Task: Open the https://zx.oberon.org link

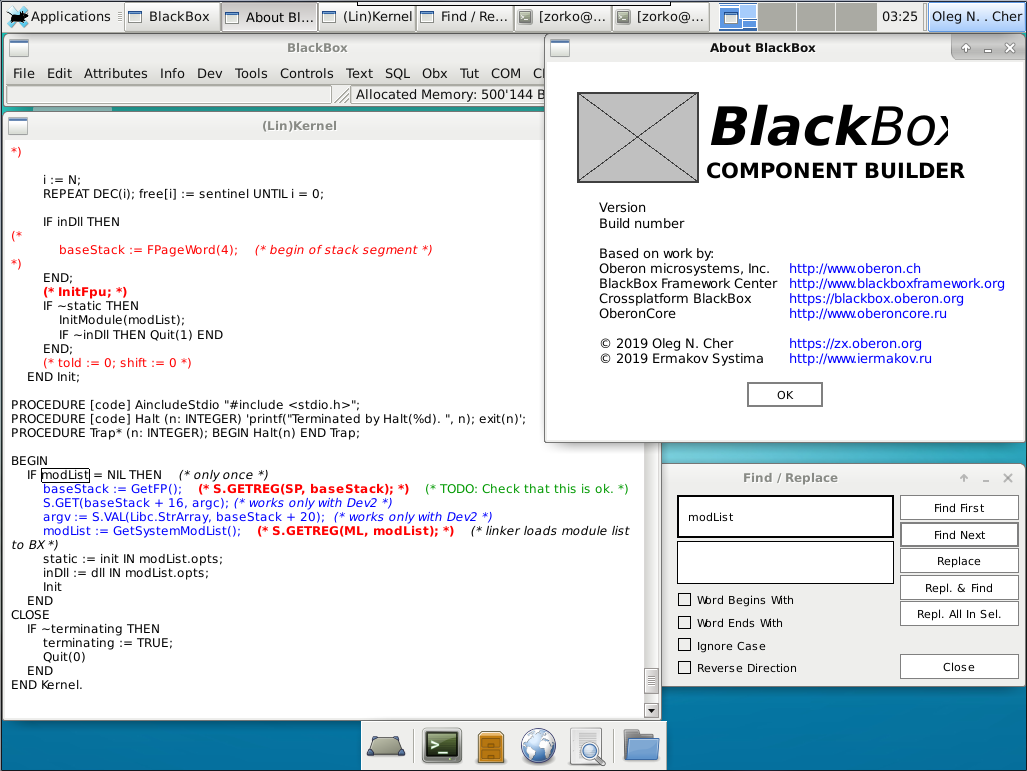Action: (x=855, y=344)
